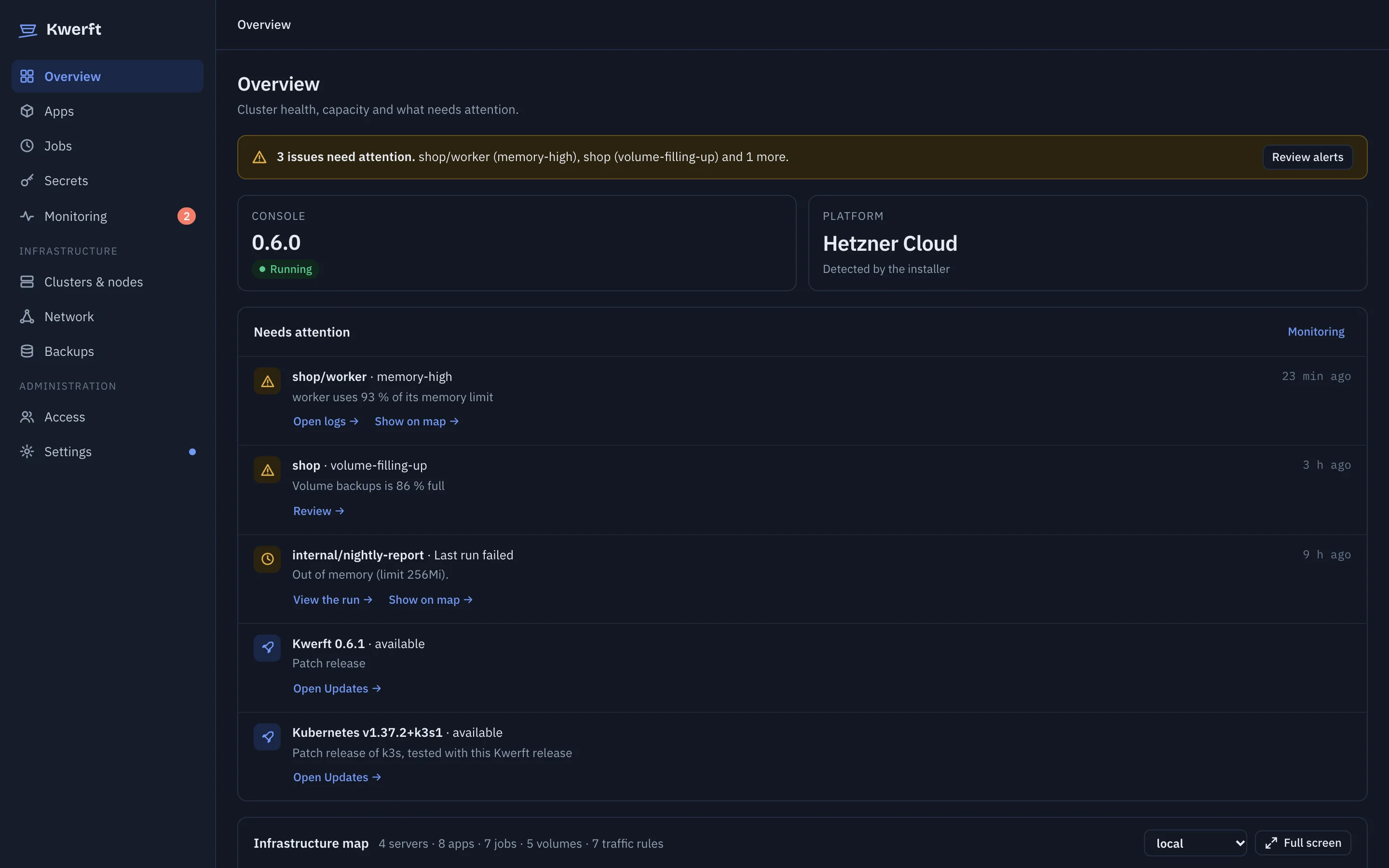This screenshot has width=1389, height=868.
Task: Click the Network topology icon
Action: [27, 316]
